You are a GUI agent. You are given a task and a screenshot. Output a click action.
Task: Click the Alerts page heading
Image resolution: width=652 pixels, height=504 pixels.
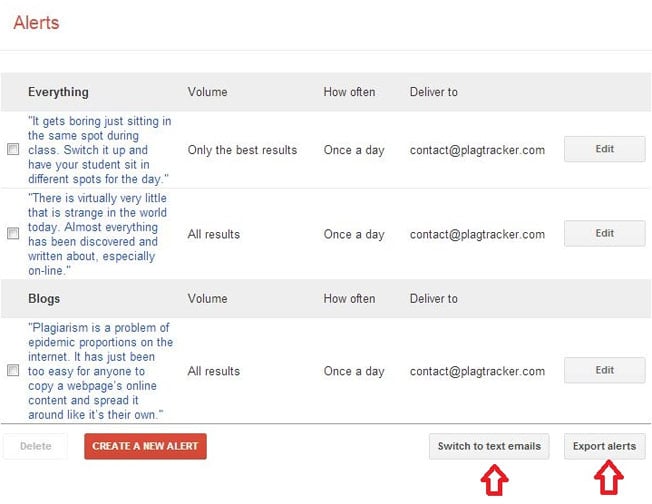click(x=36, y=23)
